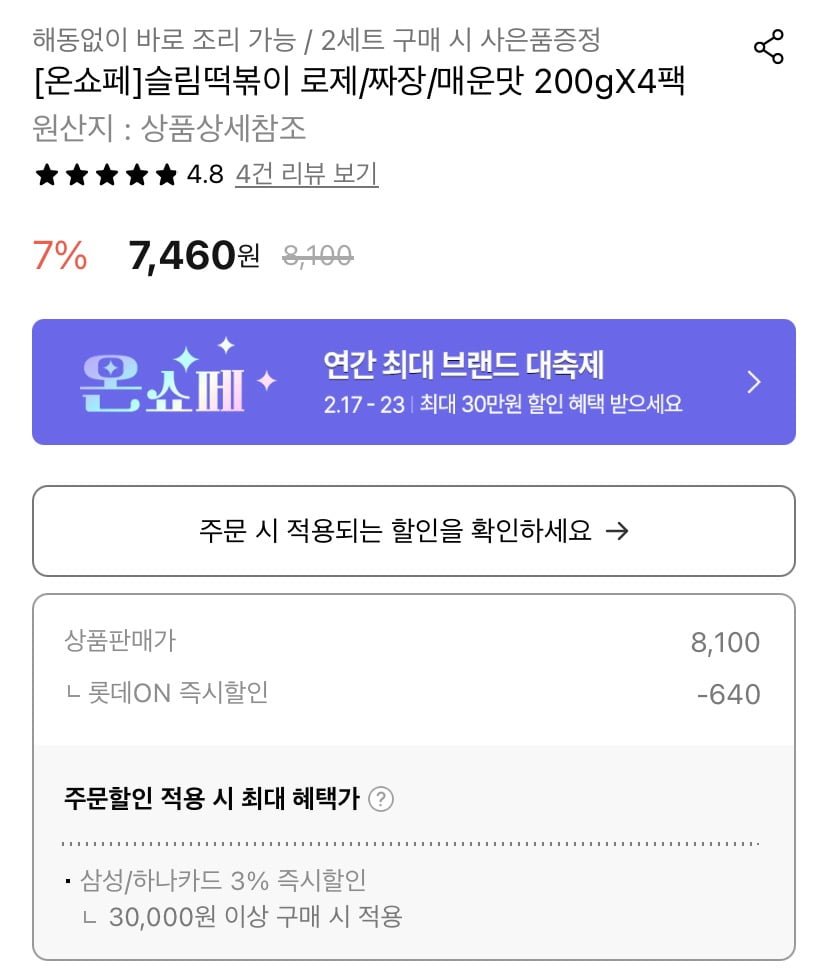Click the 7,460원 sale price
Image resolution: width=828 pixels, height=972 pixels.
(x=194, y=257)
